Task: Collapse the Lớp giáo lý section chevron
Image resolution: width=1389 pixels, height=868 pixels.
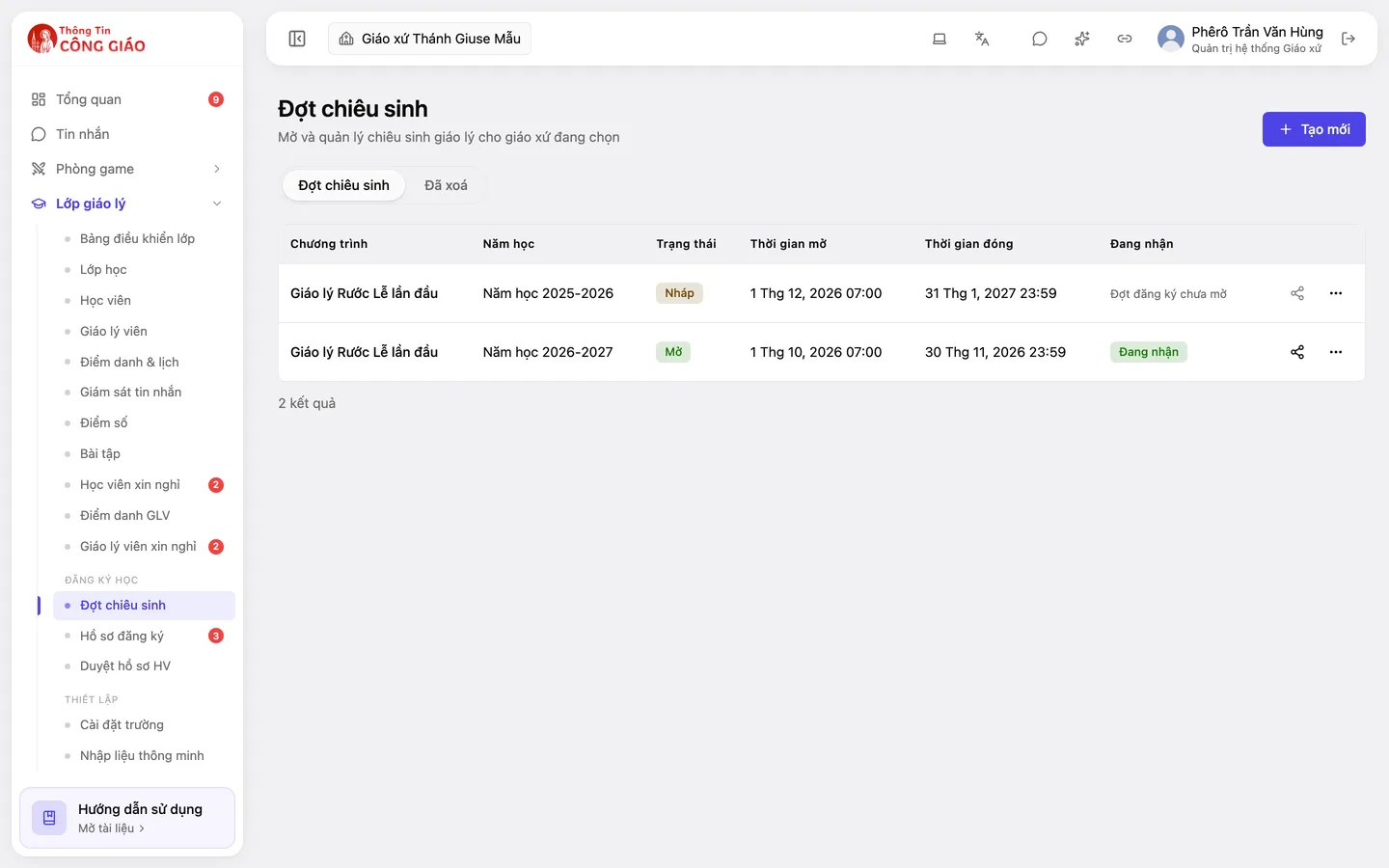Action: click(217, 203)
